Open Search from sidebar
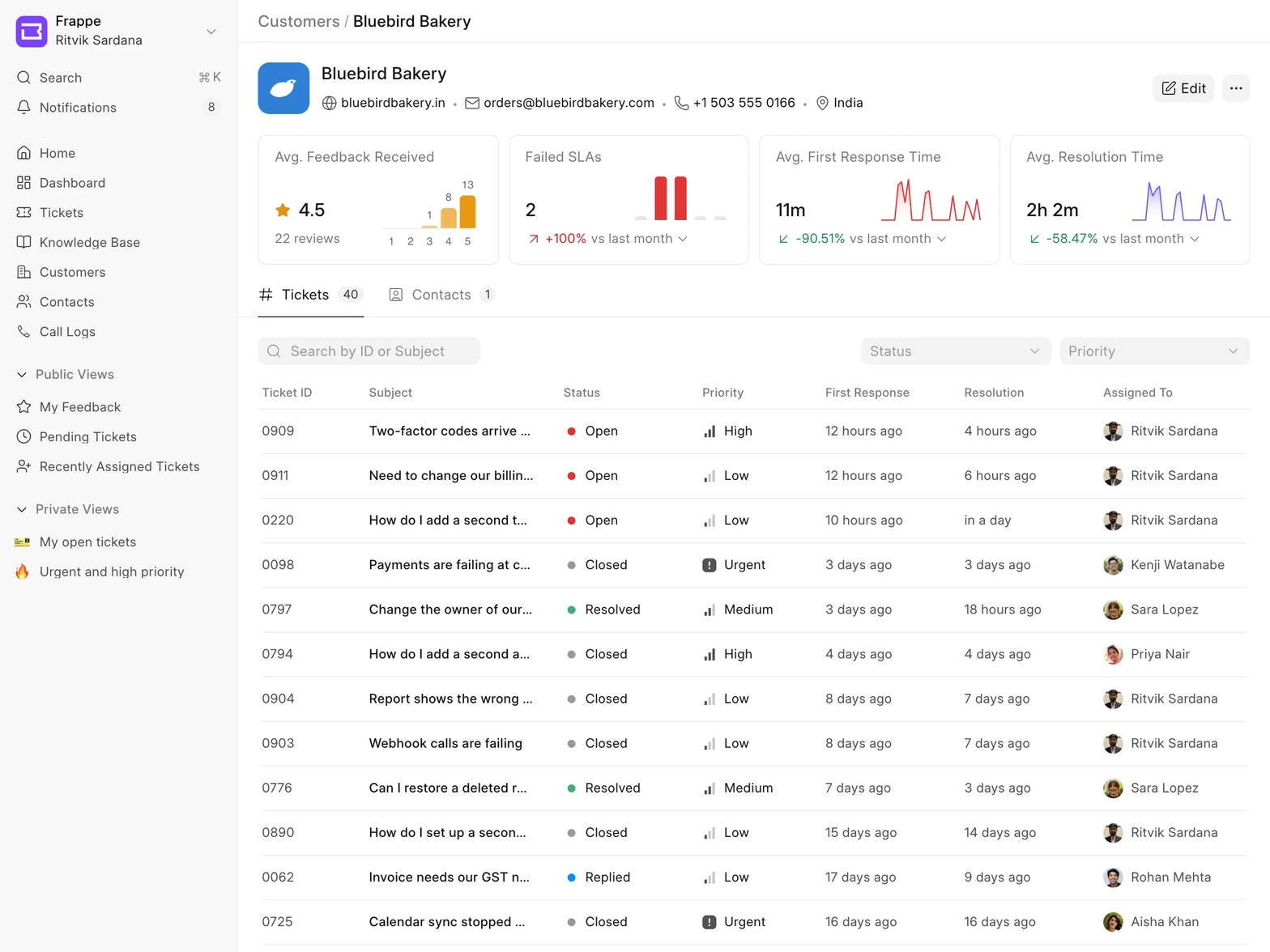Viewport: 1270px width, 952px height. point(118,78)
